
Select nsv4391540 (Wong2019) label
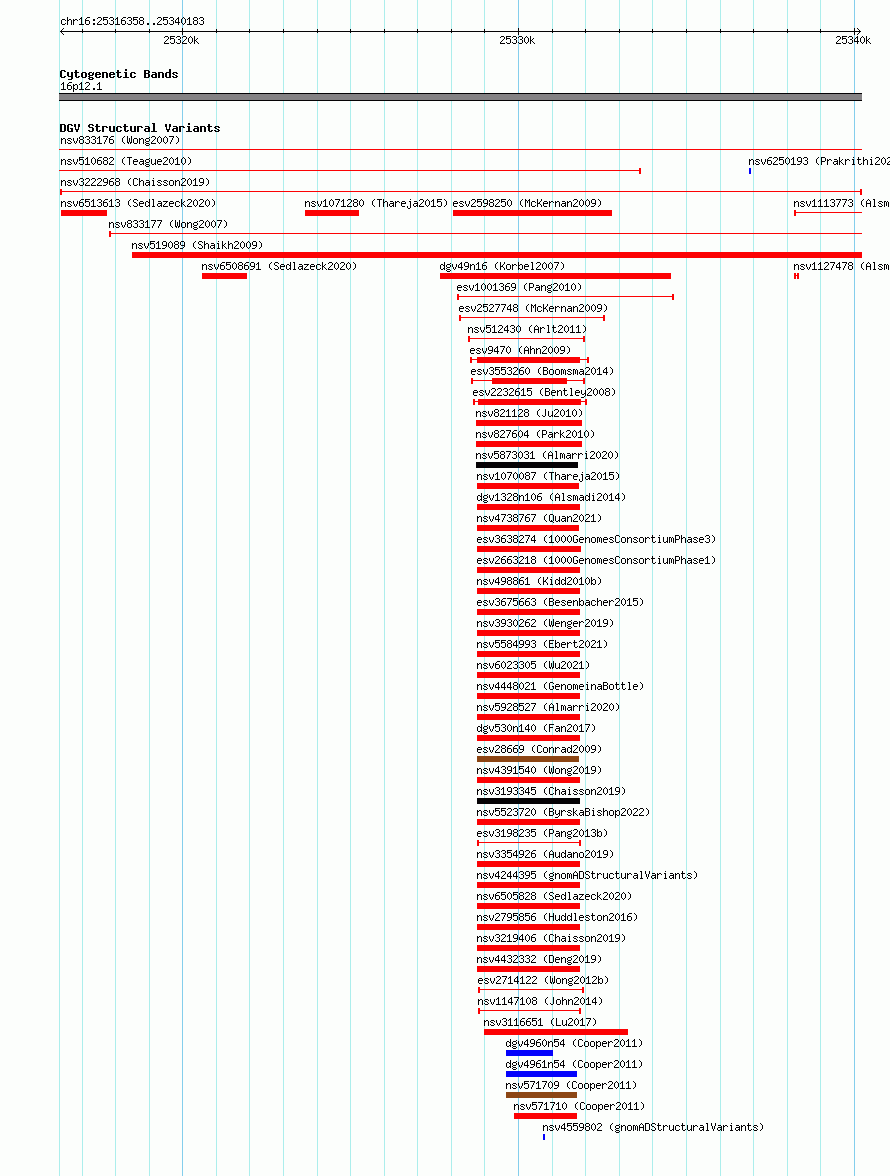(x=539, y=770)
